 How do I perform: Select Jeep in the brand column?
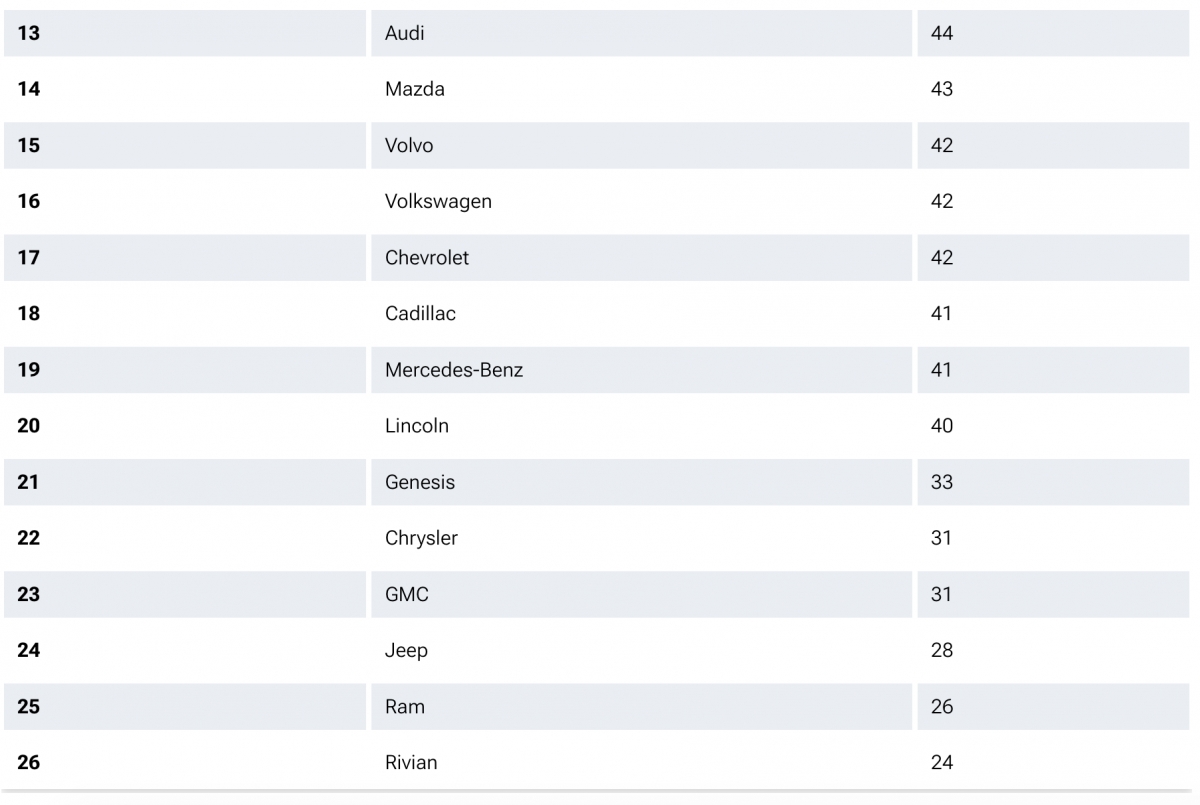pyautogui.click(x=406, y=650)
